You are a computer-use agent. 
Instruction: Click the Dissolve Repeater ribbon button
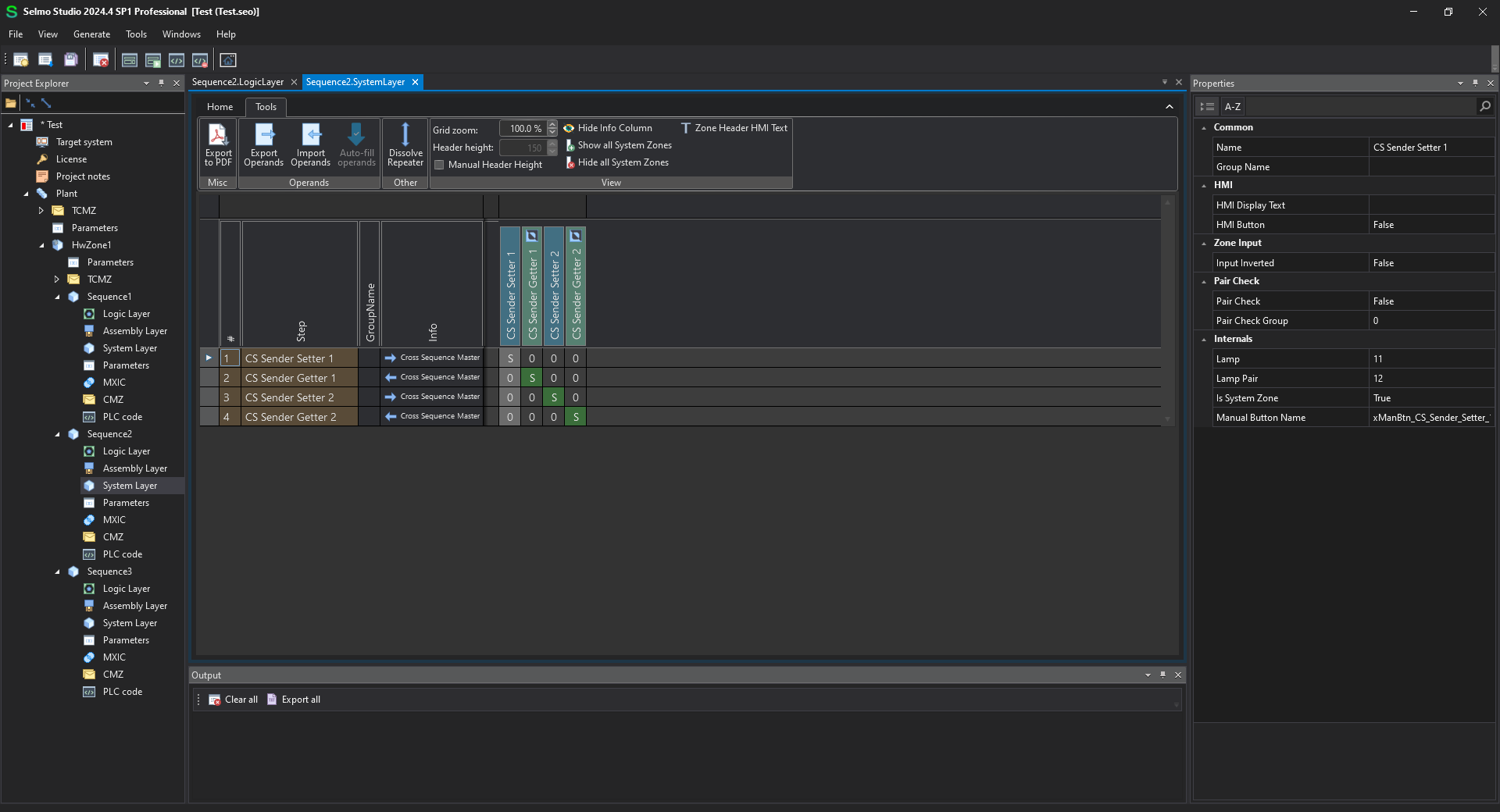(x=405, y=145)
